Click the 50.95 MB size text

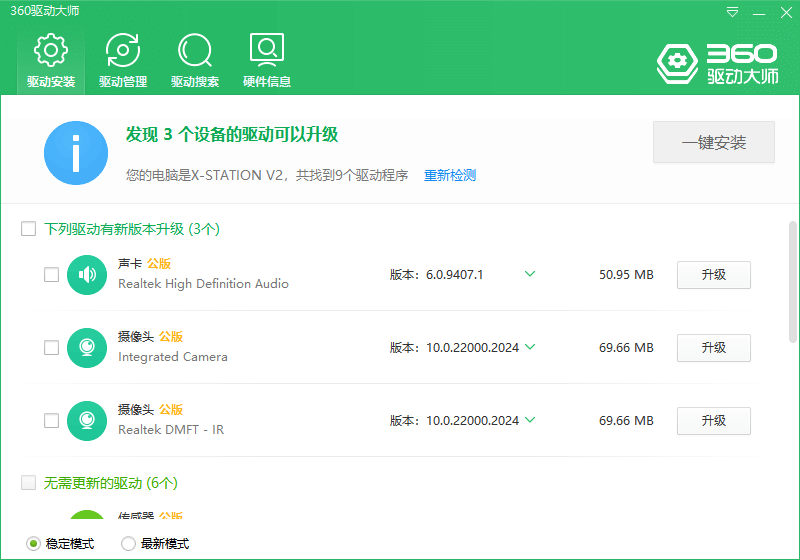626,275
